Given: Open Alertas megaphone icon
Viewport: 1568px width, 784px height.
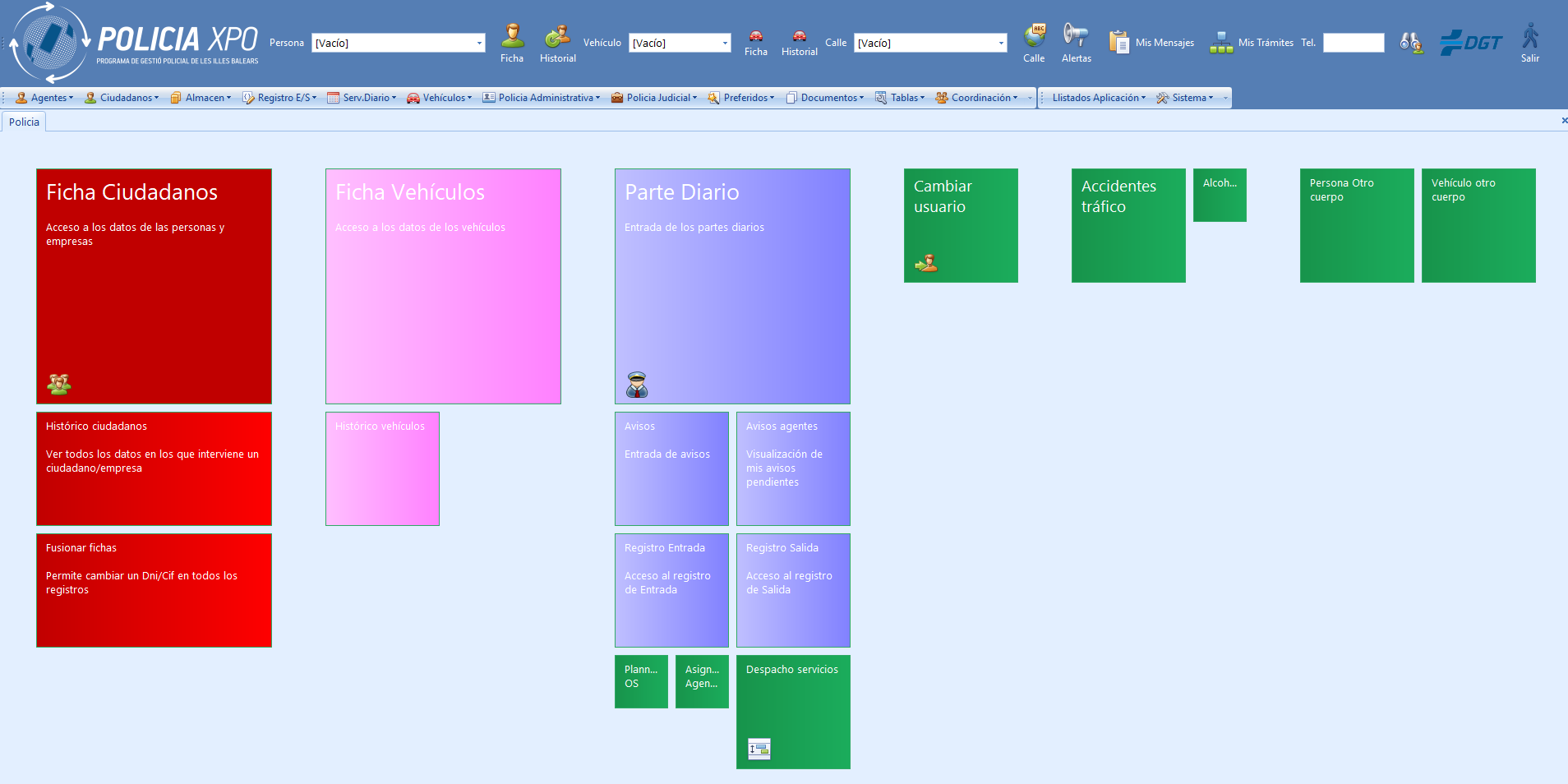Looking at the screenshot, I should (x=1076, y=36).
